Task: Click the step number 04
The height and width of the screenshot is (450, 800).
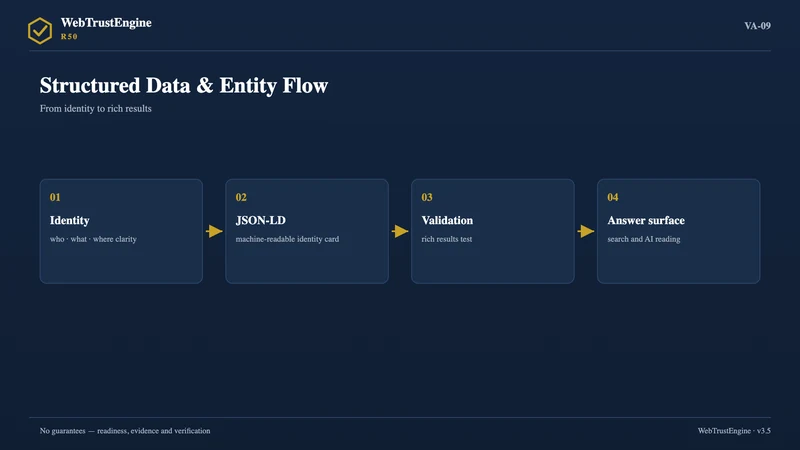Action: [613, 197]
